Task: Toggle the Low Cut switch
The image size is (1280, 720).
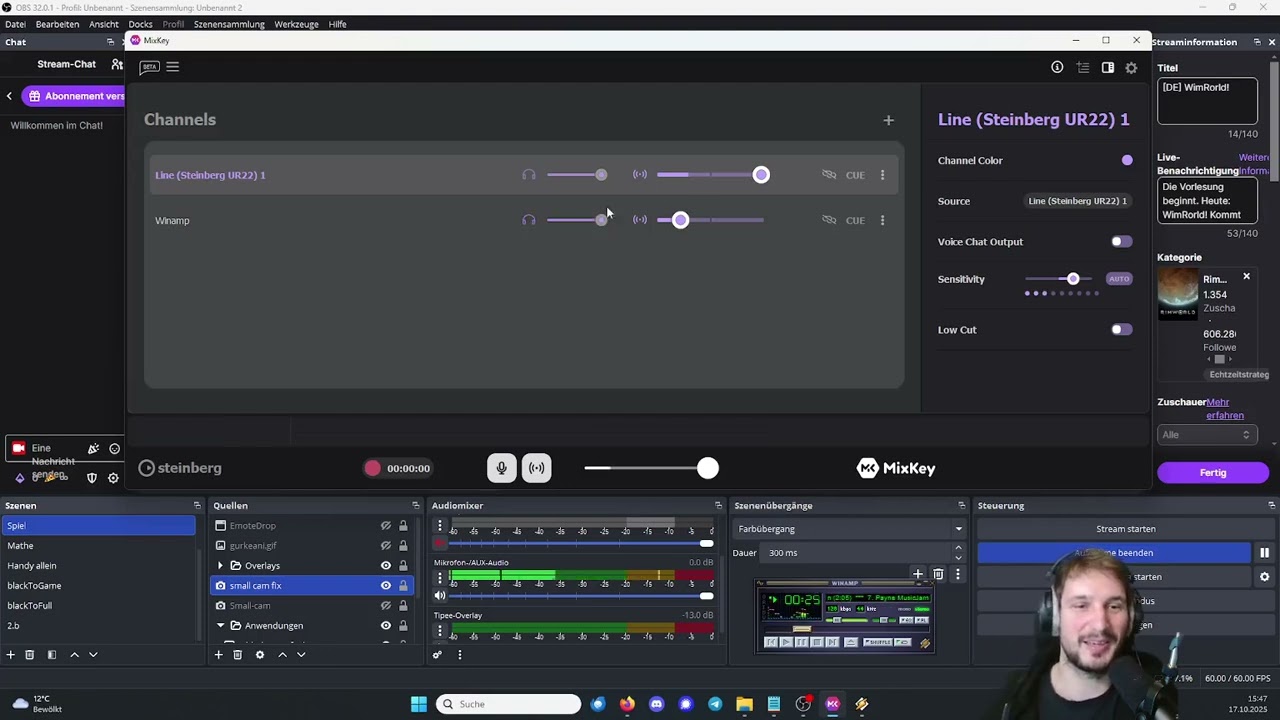Action: point(1121,330)
